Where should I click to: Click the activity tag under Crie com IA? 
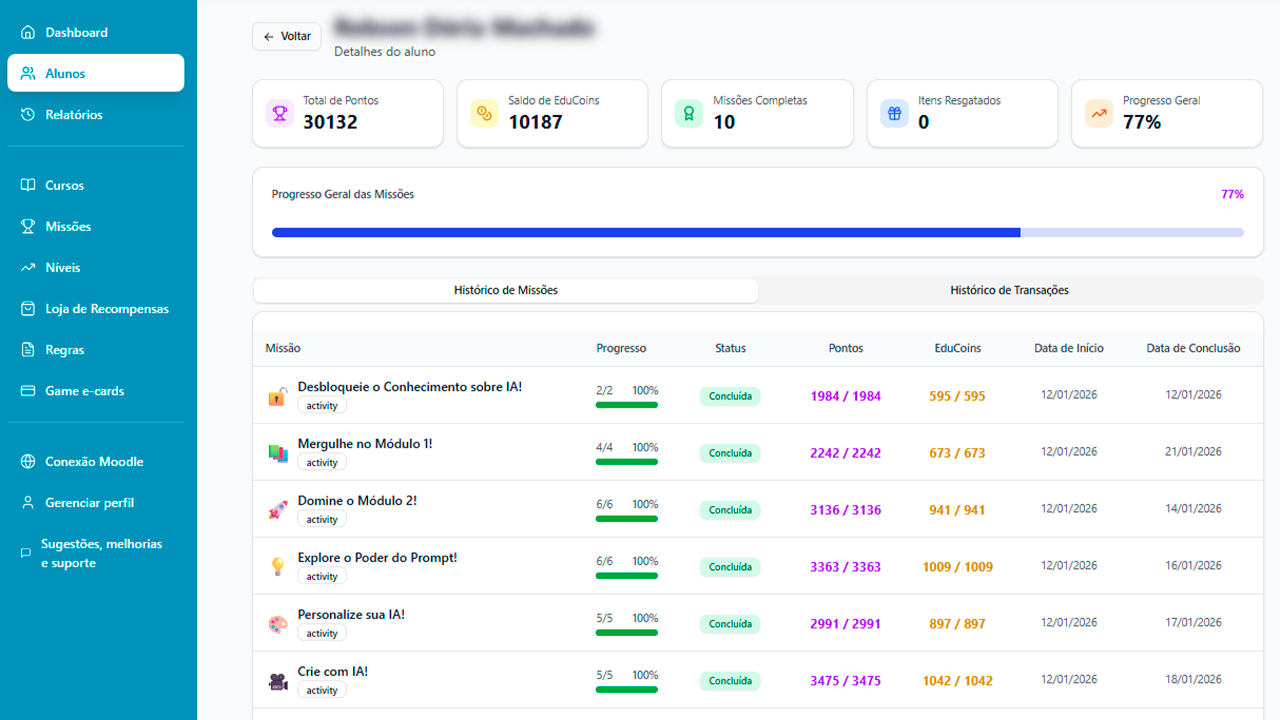click(x=322, y=690)
